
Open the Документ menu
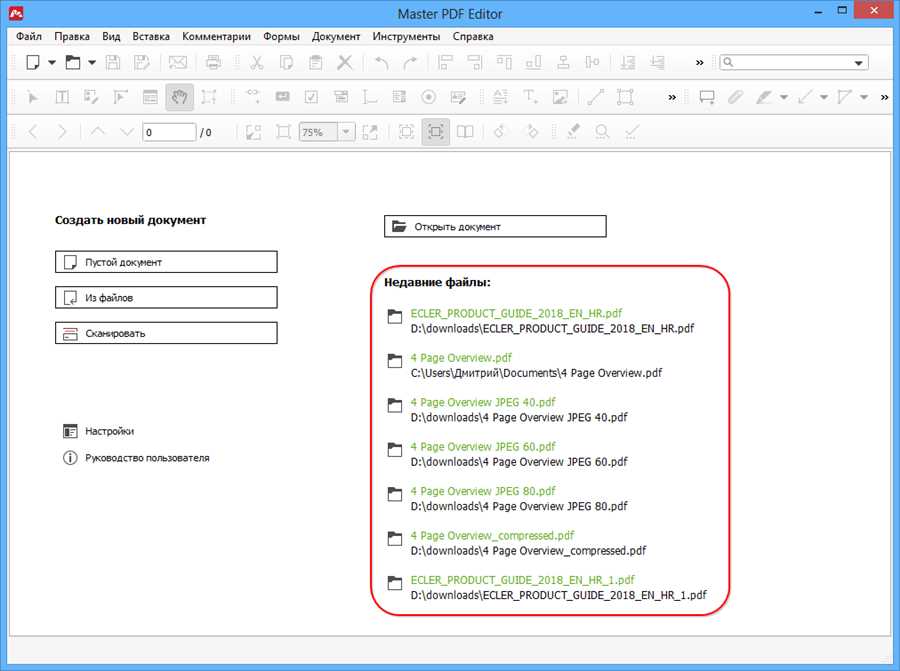tap(336, 36)
